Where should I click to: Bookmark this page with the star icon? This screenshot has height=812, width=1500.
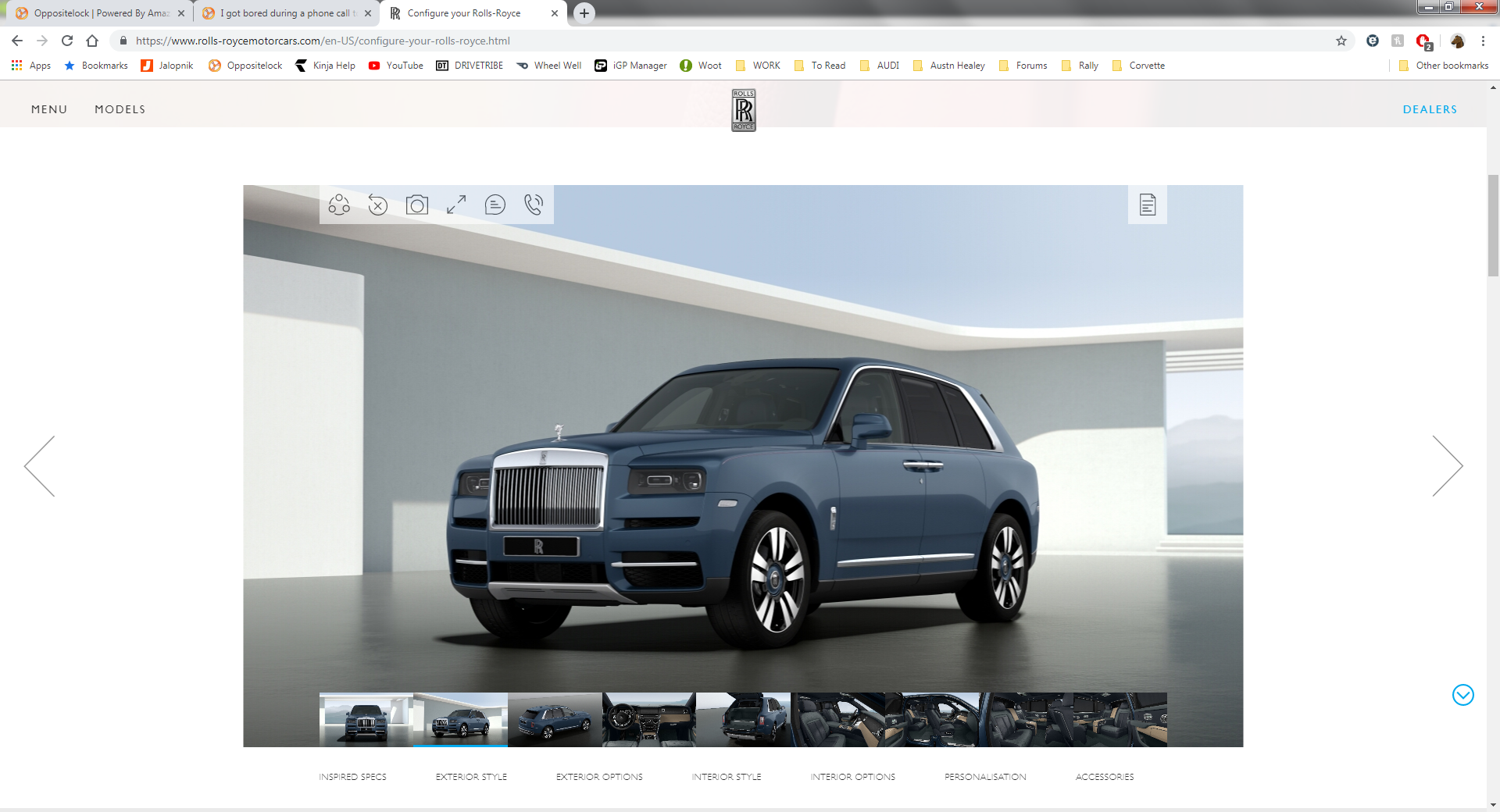click(x=1341, y=41)
